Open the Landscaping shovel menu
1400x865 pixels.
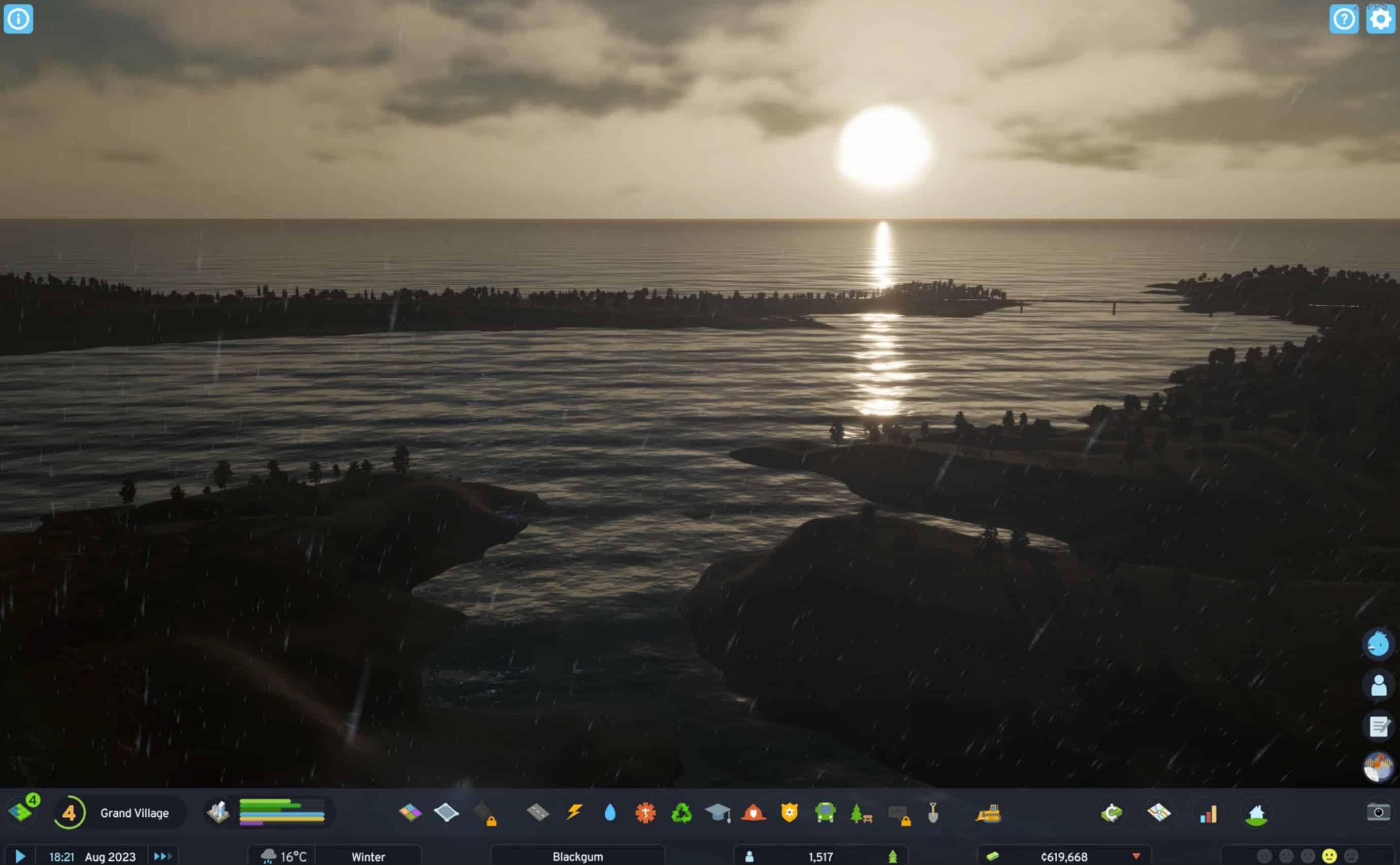click(933, 812)
